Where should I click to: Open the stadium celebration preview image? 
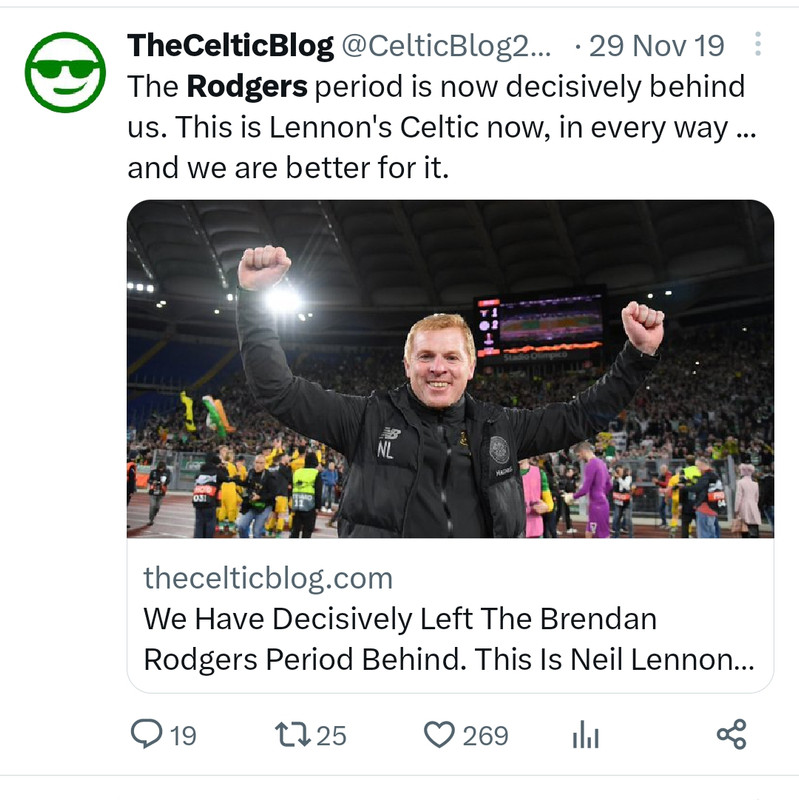coord(451,368)
